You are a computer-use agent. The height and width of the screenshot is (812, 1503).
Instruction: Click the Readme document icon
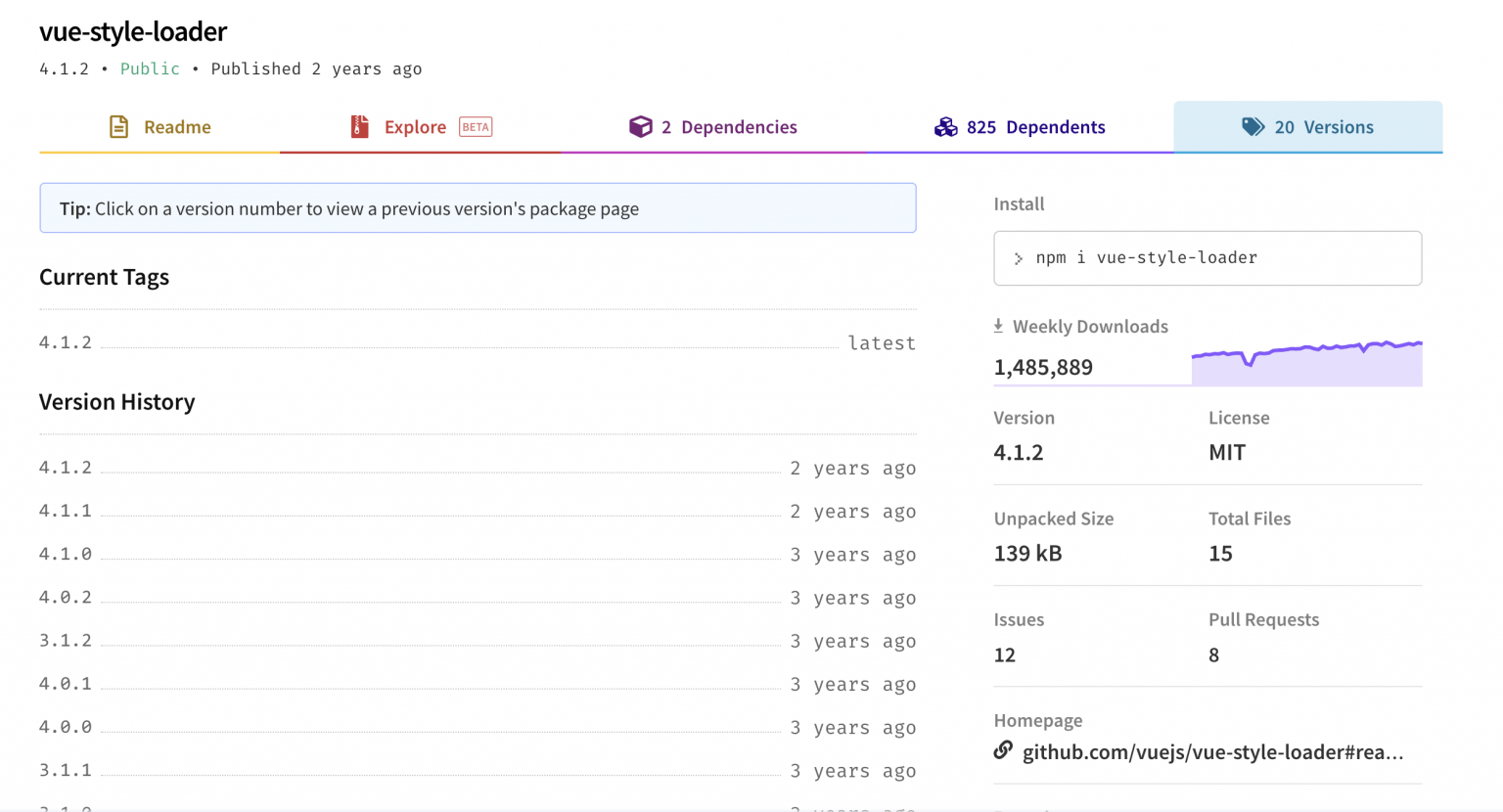point(118,126)
